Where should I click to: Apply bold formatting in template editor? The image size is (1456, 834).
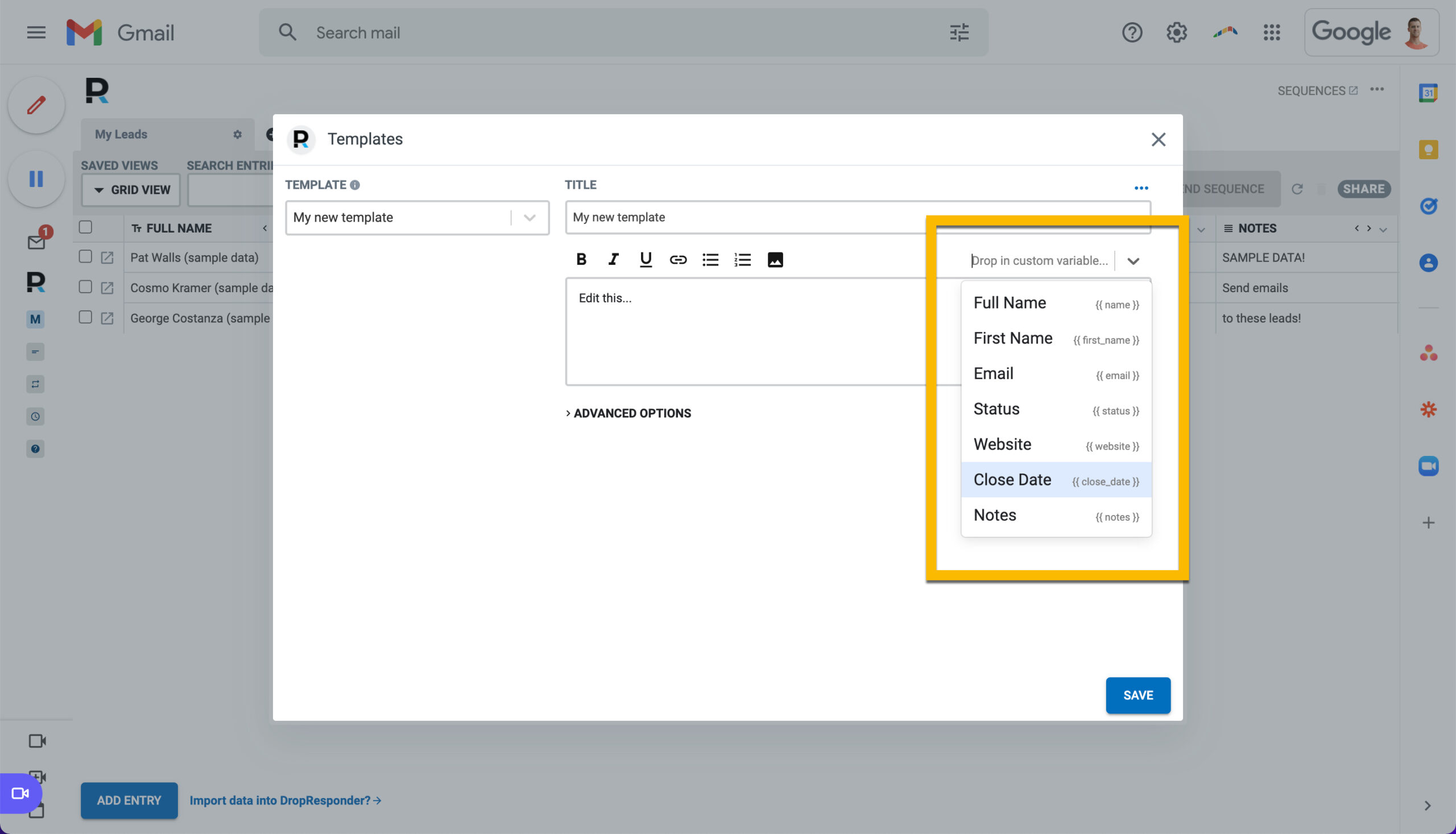click(581, 259)
